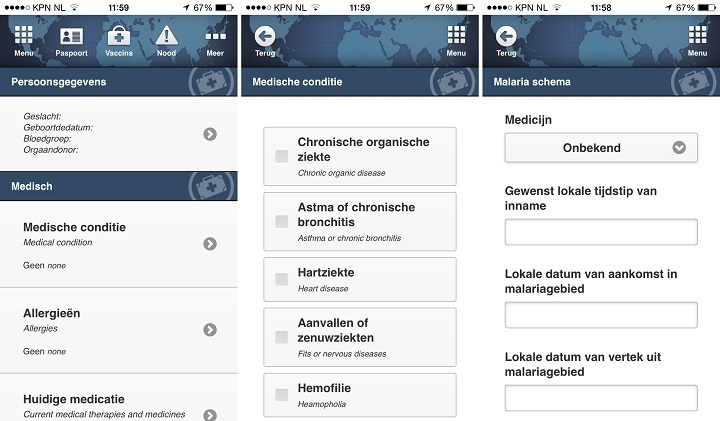Check the Hartziekte checkbox

[281, 279]
